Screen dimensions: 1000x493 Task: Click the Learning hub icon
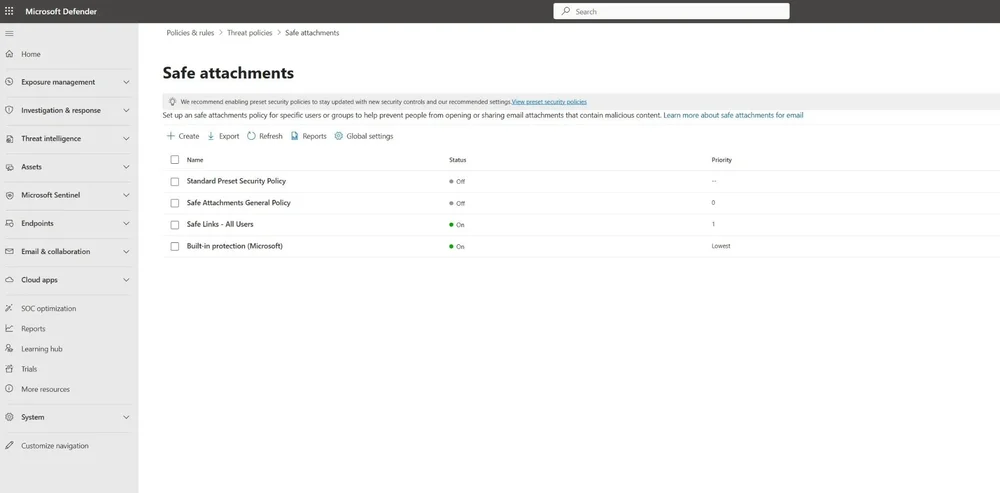[x=9, y=348]
